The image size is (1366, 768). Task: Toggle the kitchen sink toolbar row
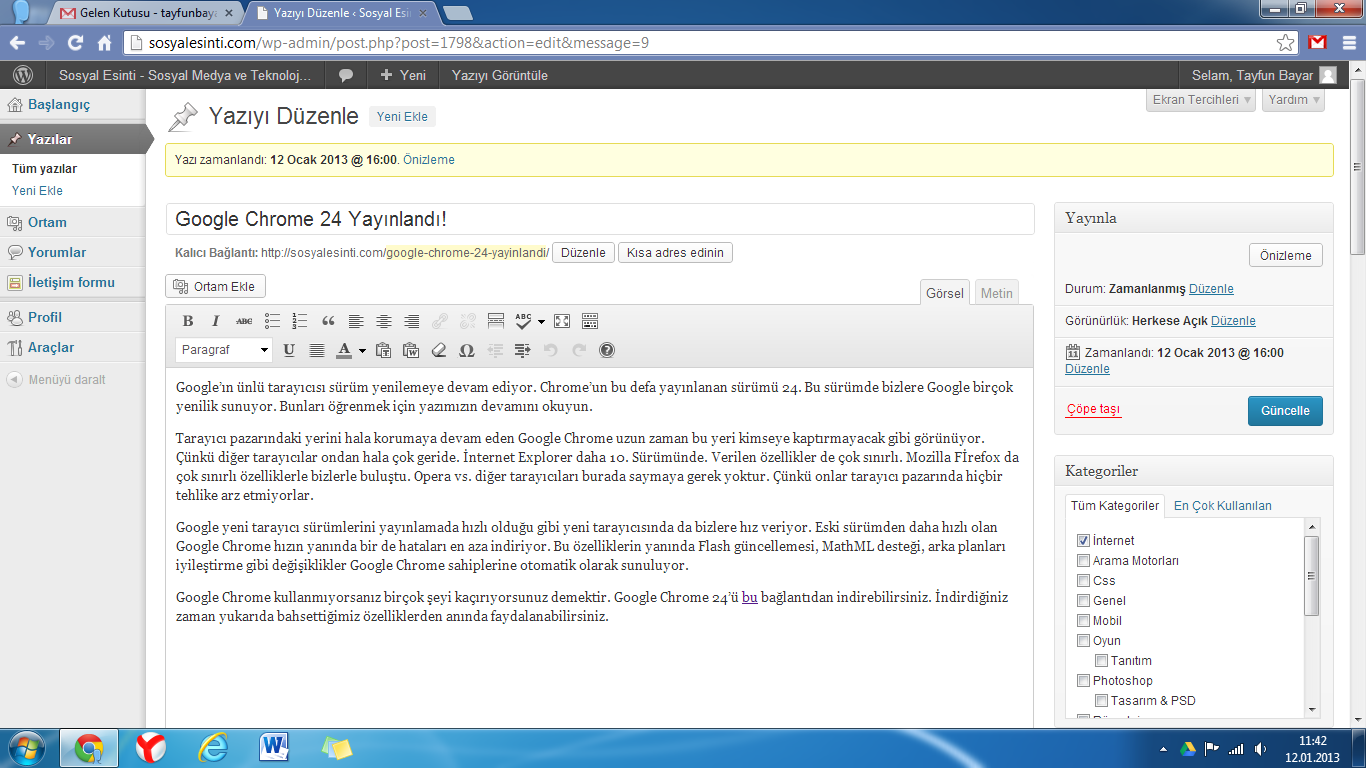[590, 321]
